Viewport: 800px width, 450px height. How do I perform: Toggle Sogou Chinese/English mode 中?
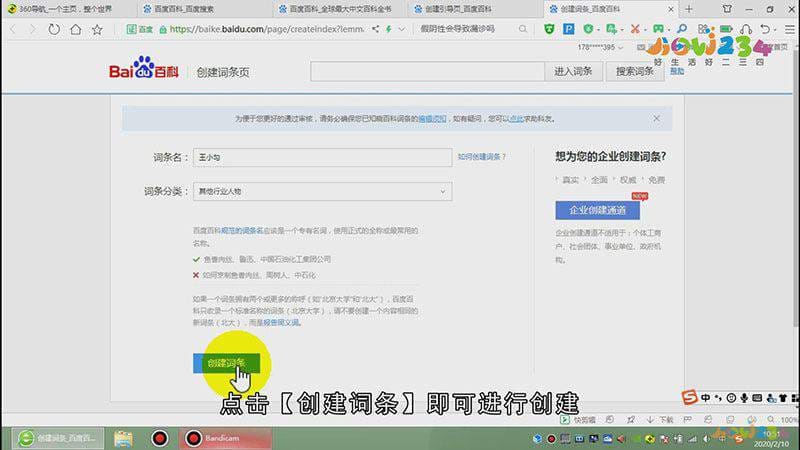click(705, 397)
